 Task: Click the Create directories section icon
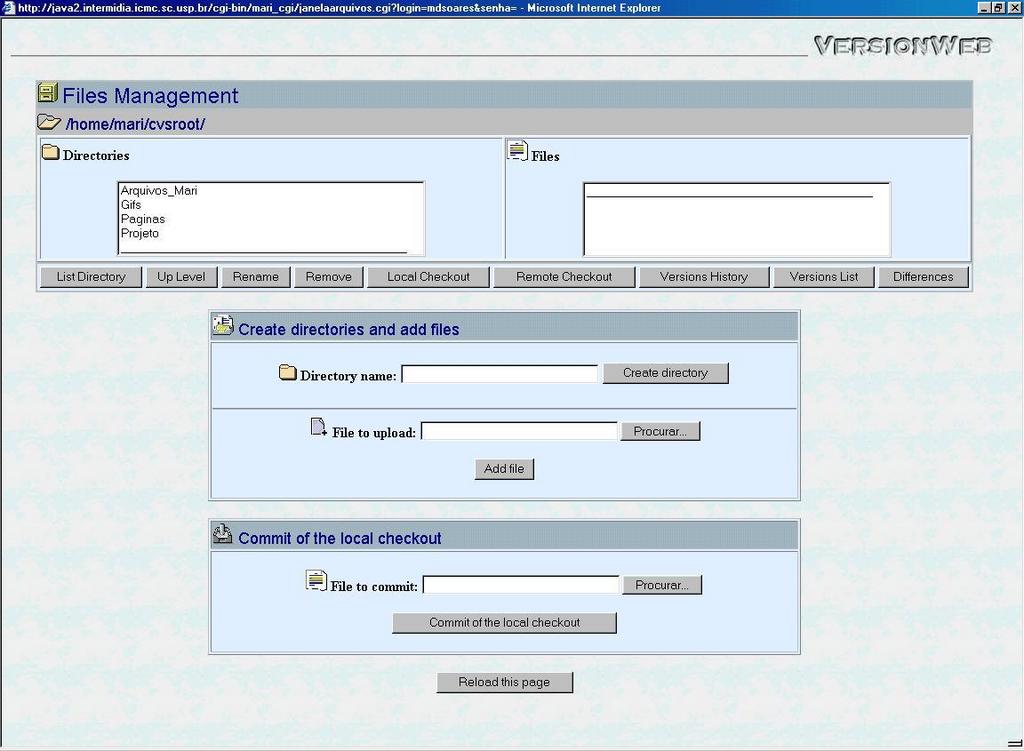tap(223, 326)
